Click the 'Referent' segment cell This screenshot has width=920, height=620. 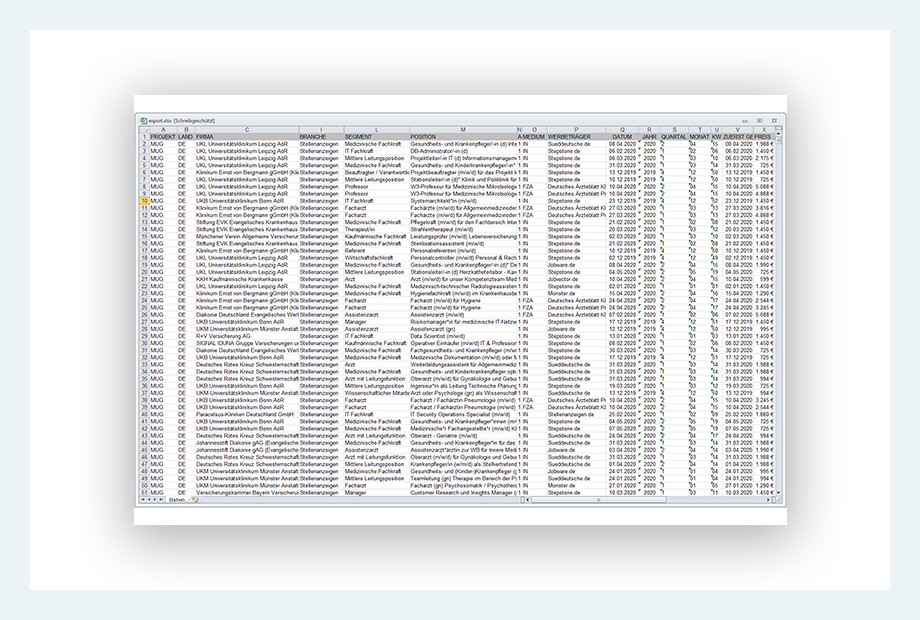tap(377, 250)
